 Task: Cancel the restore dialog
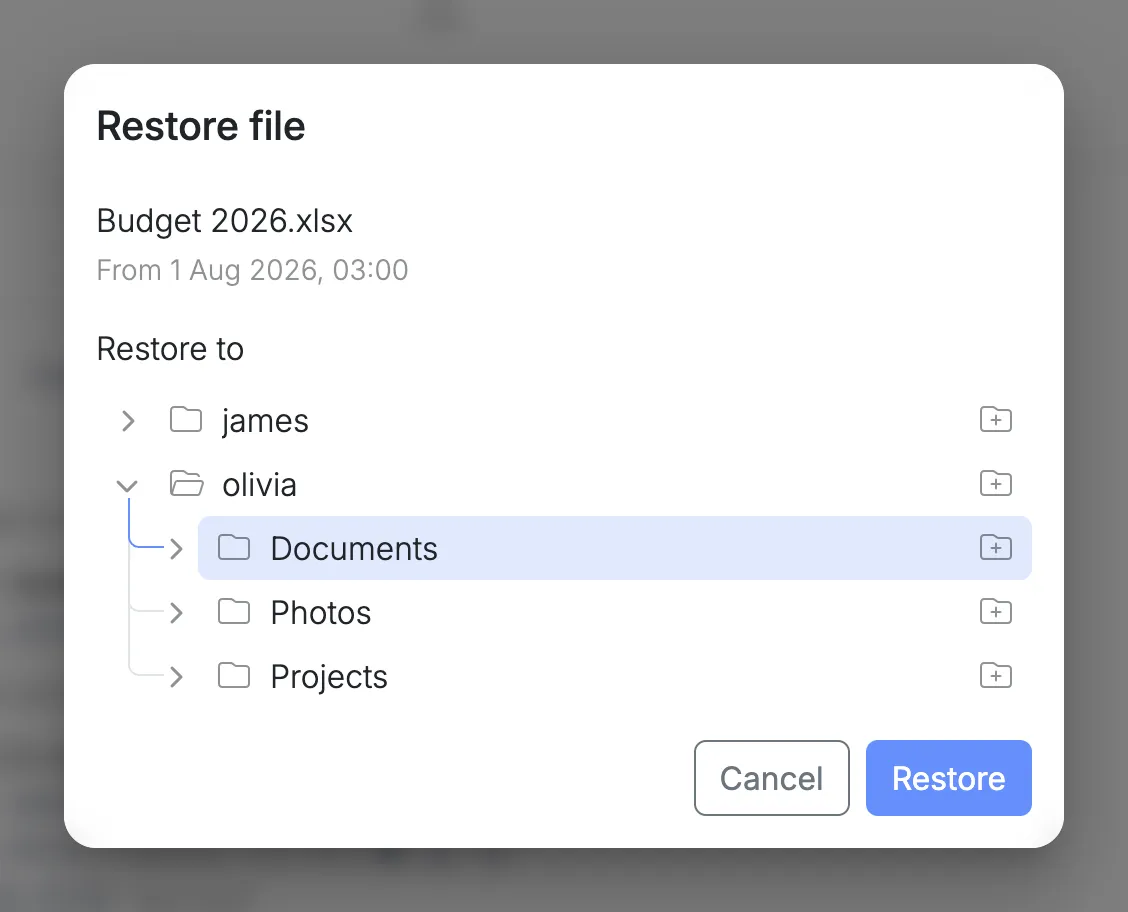click(771, 778)
